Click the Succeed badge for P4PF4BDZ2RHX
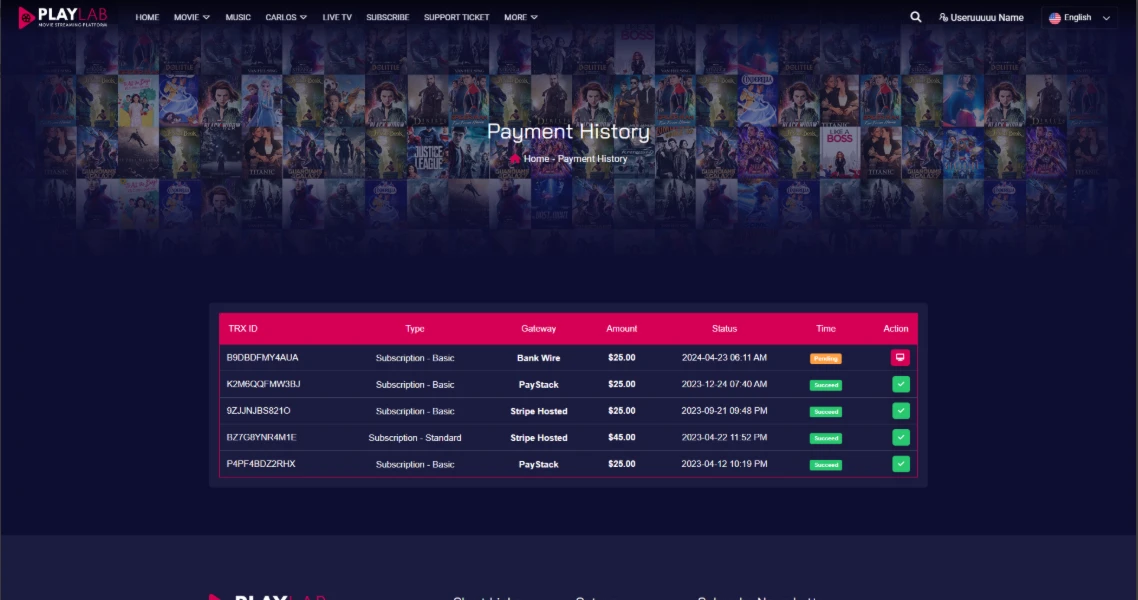 click(826, 464)
